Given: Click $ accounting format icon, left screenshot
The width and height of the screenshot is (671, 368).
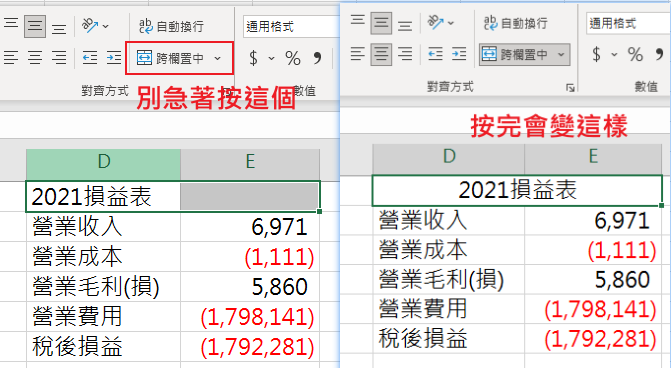Looking at the screenshot, I should 253,58.
